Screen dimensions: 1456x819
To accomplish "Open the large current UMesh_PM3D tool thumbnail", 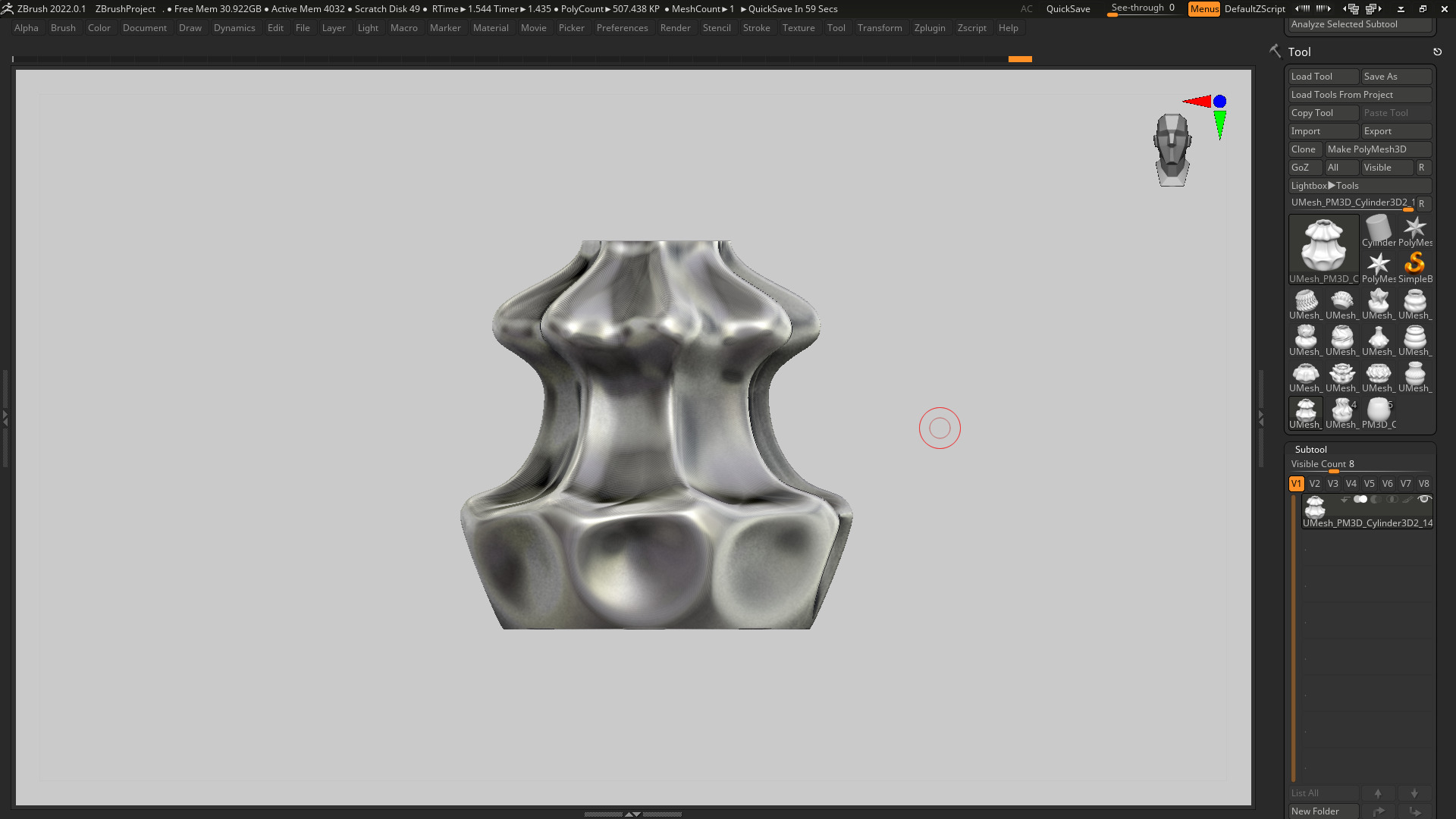I will [1323, 249].
